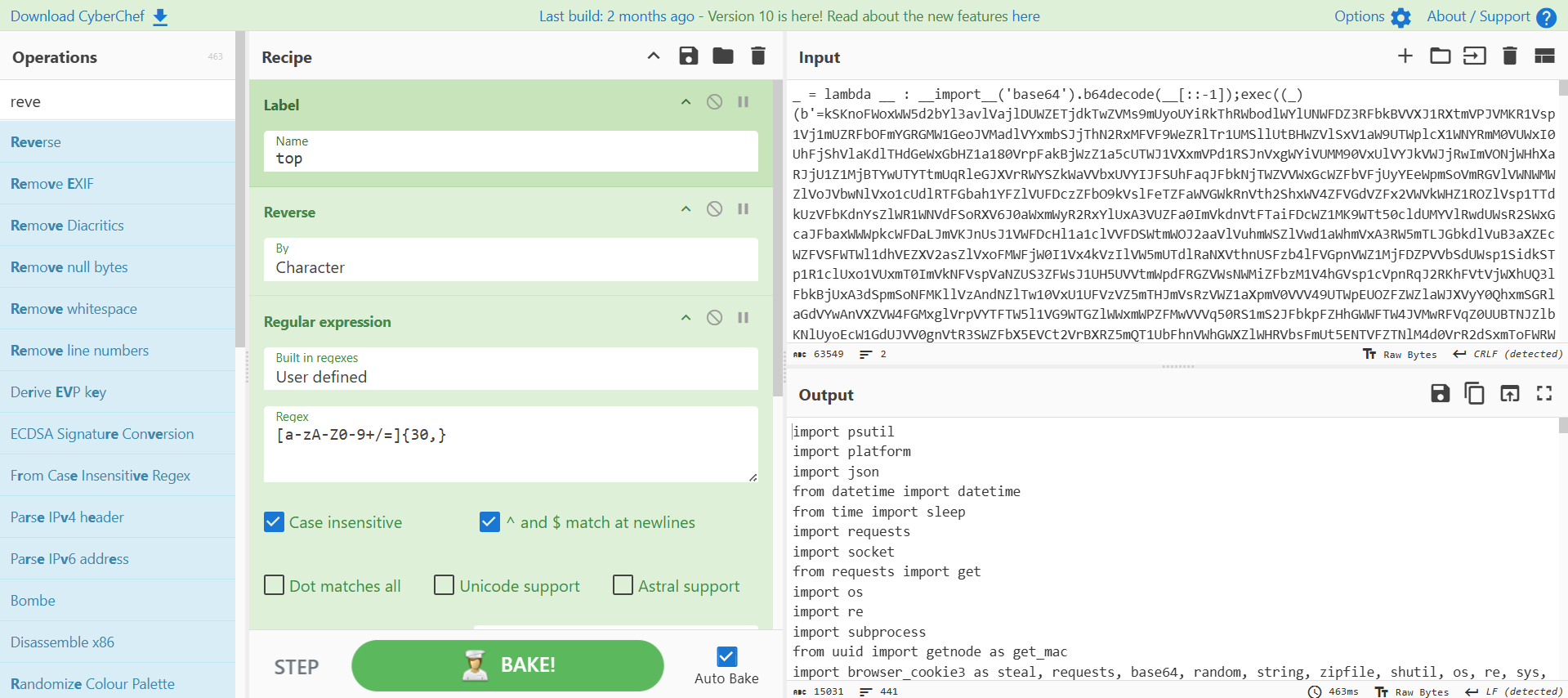Viewport: 1568px width, 698px height.
Task: Enable Astral support checkbox
Action: coord(623,585)
